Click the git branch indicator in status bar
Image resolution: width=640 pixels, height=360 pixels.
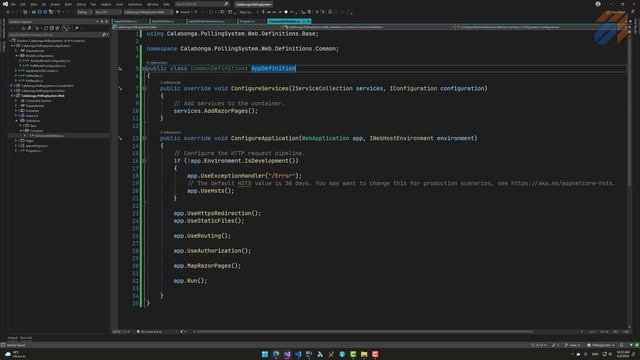(573, 345)
